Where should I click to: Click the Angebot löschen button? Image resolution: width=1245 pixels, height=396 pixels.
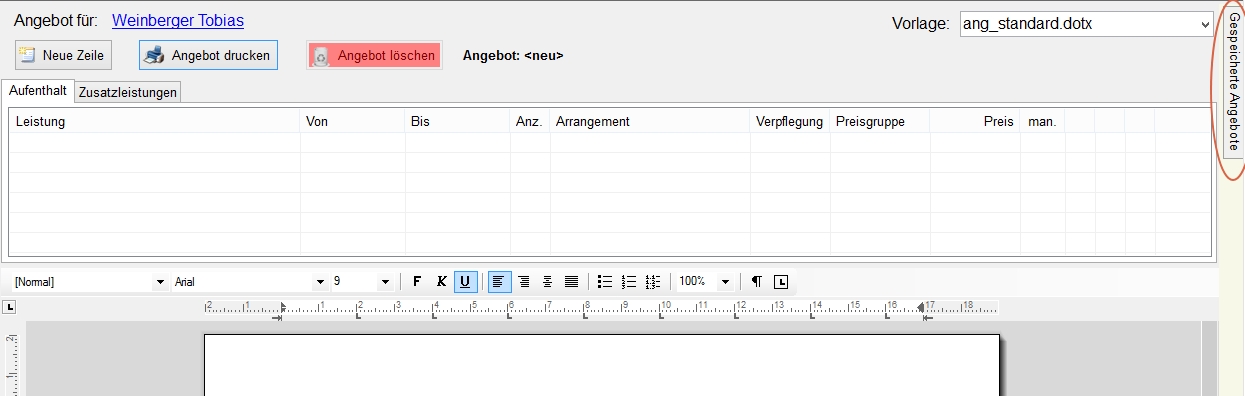click(374, 56)
